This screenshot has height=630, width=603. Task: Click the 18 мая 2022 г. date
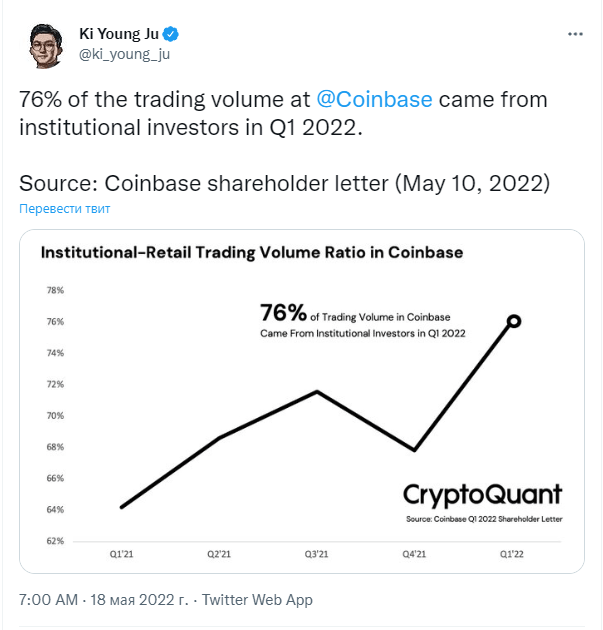(x=139, y=599)
